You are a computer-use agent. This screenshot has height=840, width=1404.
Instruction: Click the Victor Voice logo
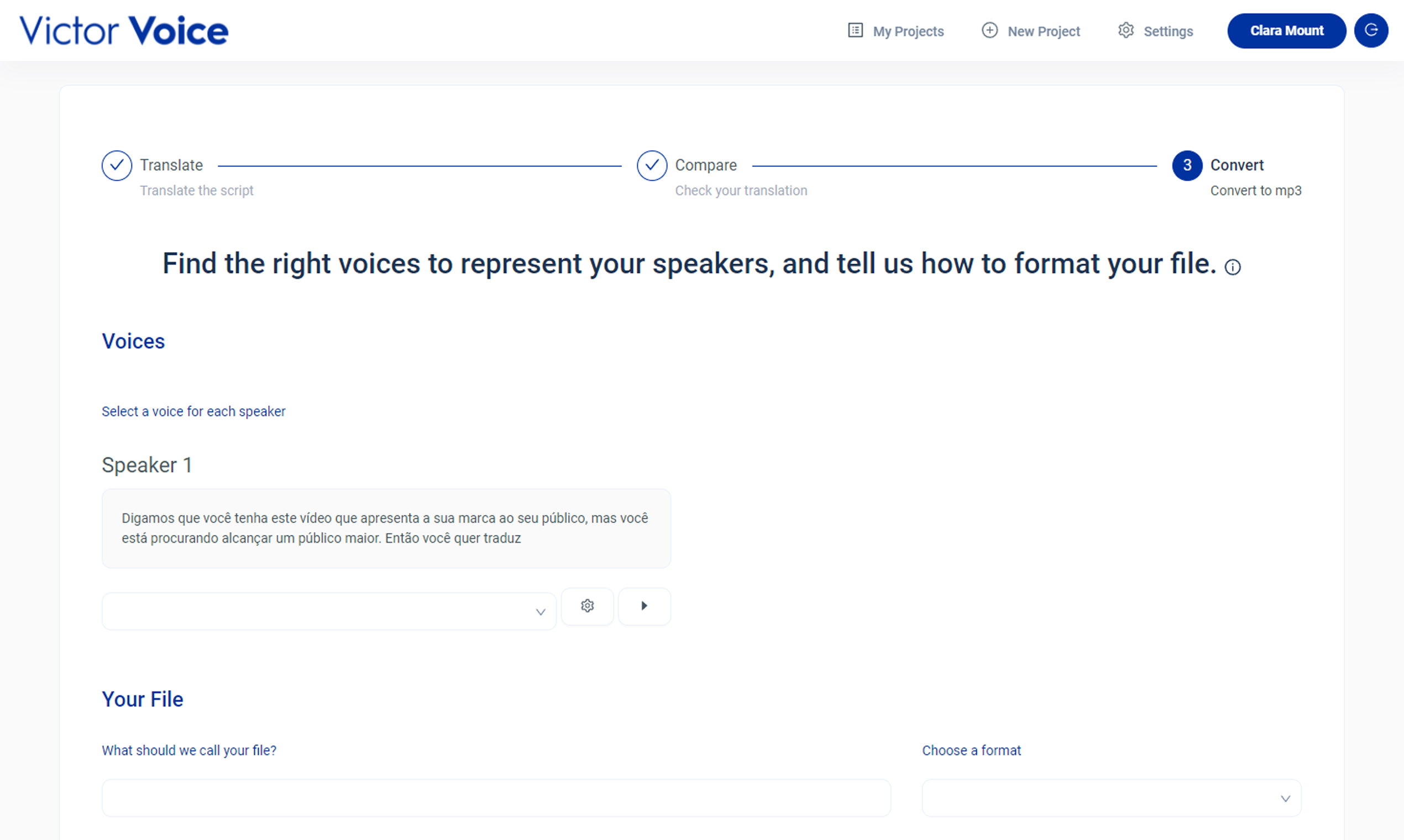(123, 30)
